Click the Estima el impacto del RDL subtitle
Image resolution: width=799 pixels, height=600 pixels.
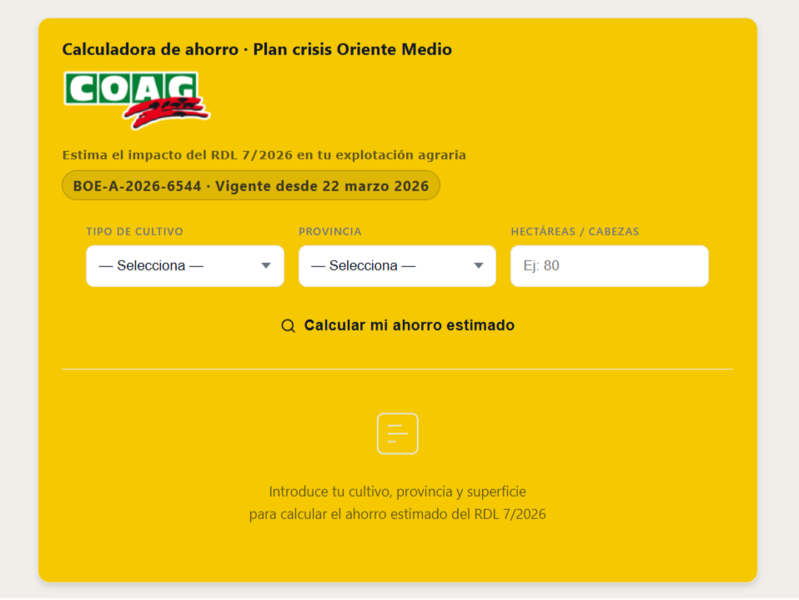[x=264, y=155]
